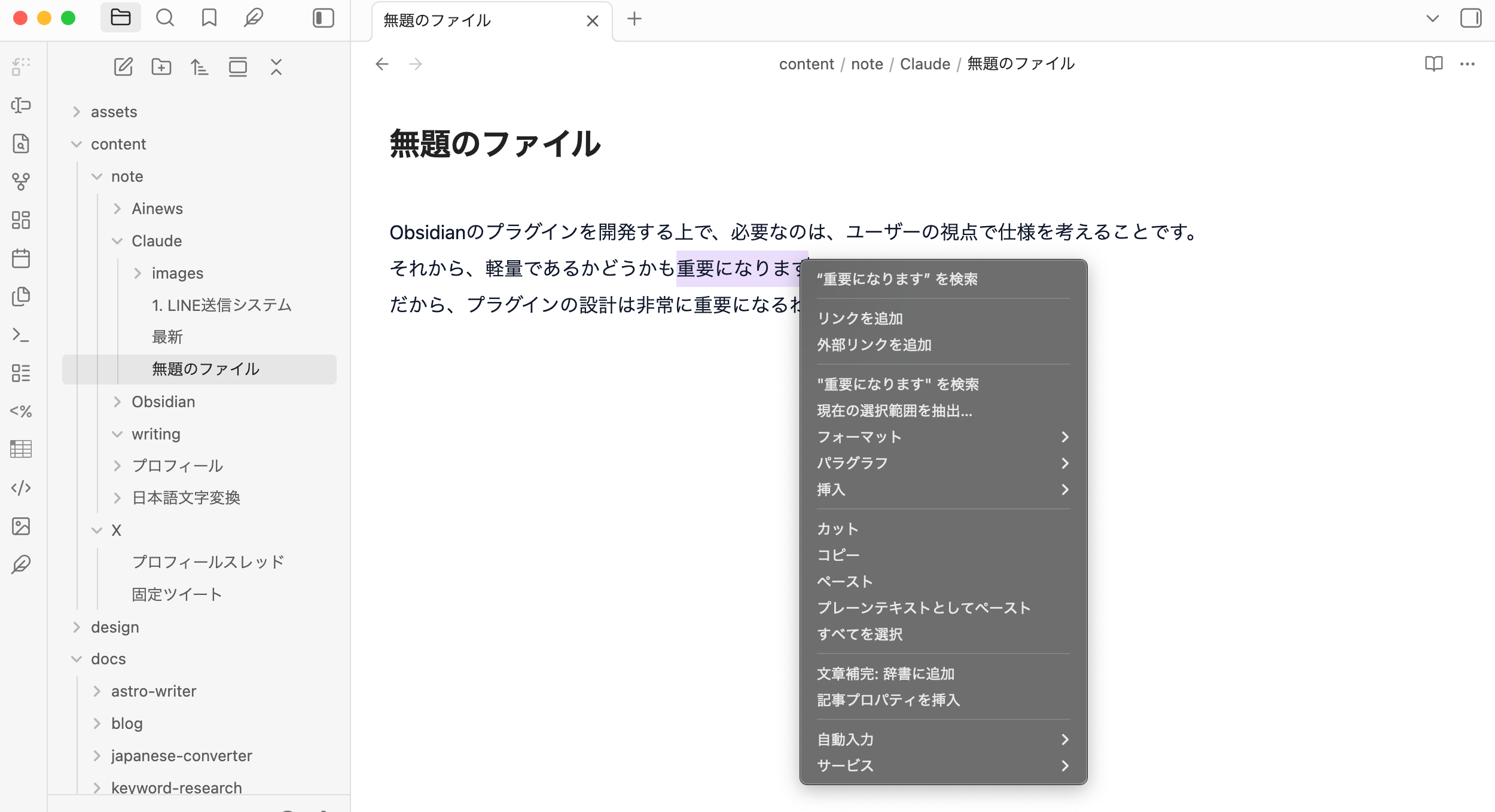Image resolution: width=1495 pixels, height=812 pixels.
Task: Open the 挿入 submenu
Action: [943, 490]
